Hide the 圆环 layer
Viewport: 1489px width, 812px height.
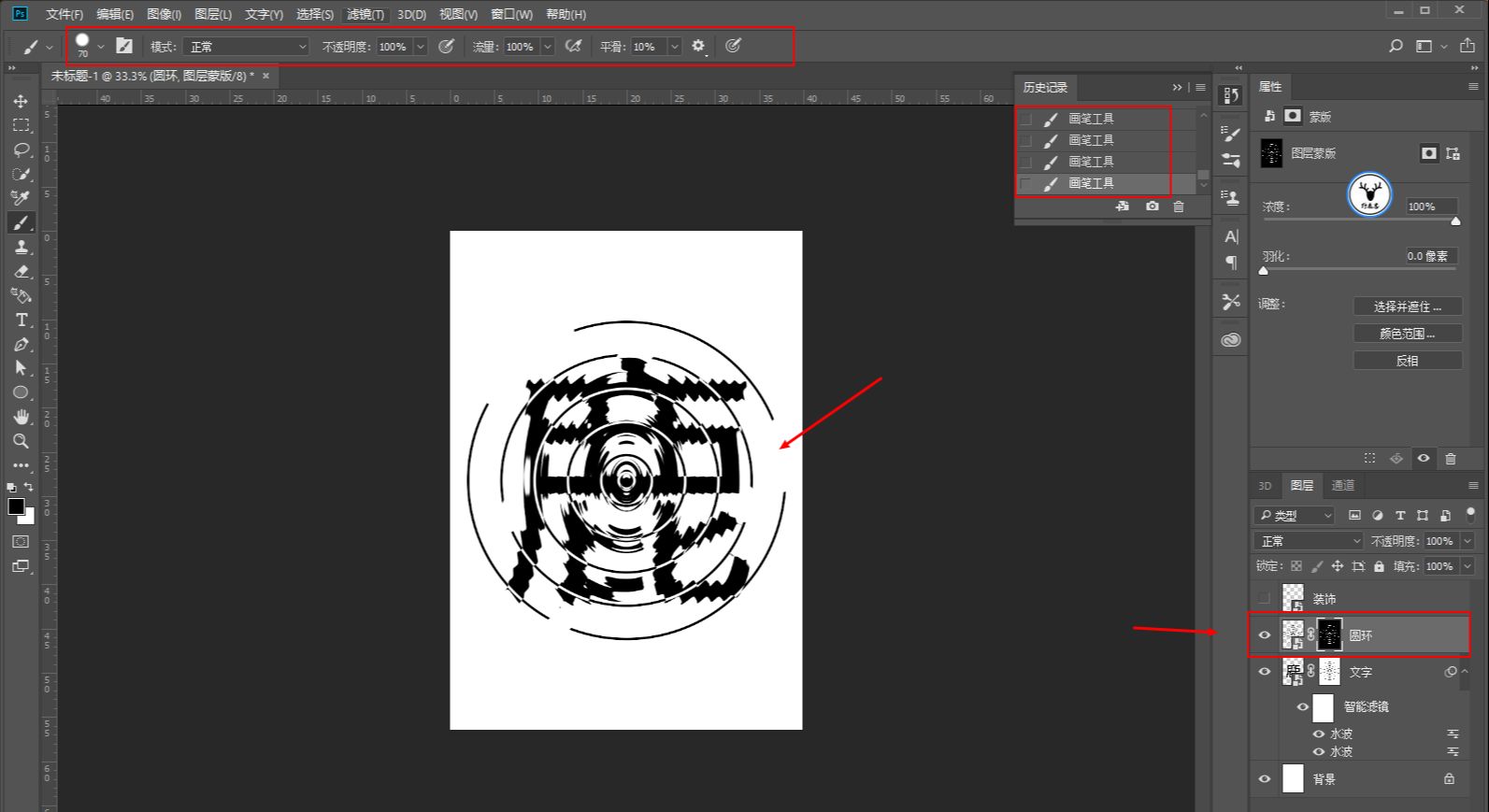point(1265,635)
